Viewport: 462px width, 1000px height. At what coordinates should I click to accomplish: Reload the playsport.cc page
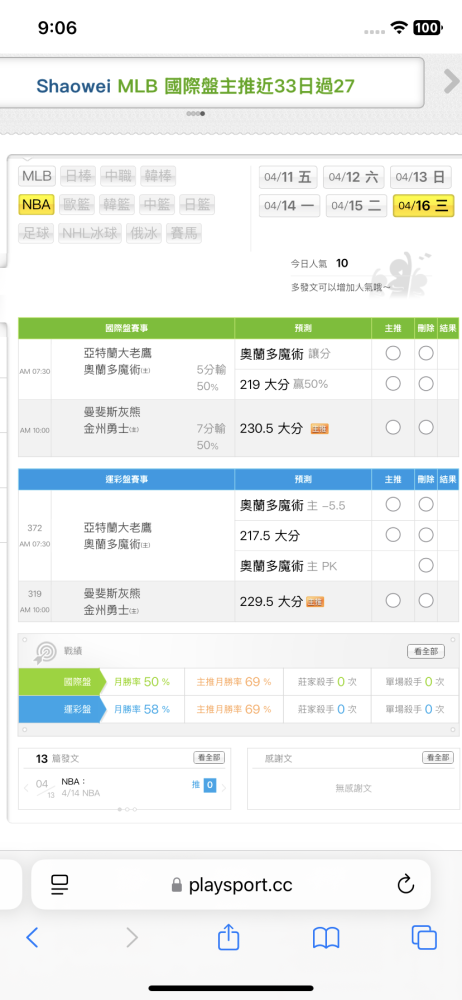click(406, 884)
